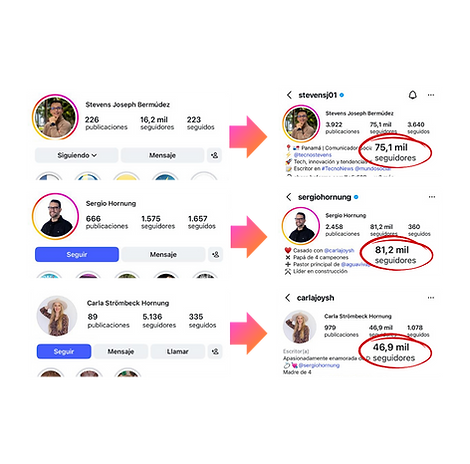
Task: Open the three-dot menu on carlajoysh profile
Action: (x=431, y=297)
